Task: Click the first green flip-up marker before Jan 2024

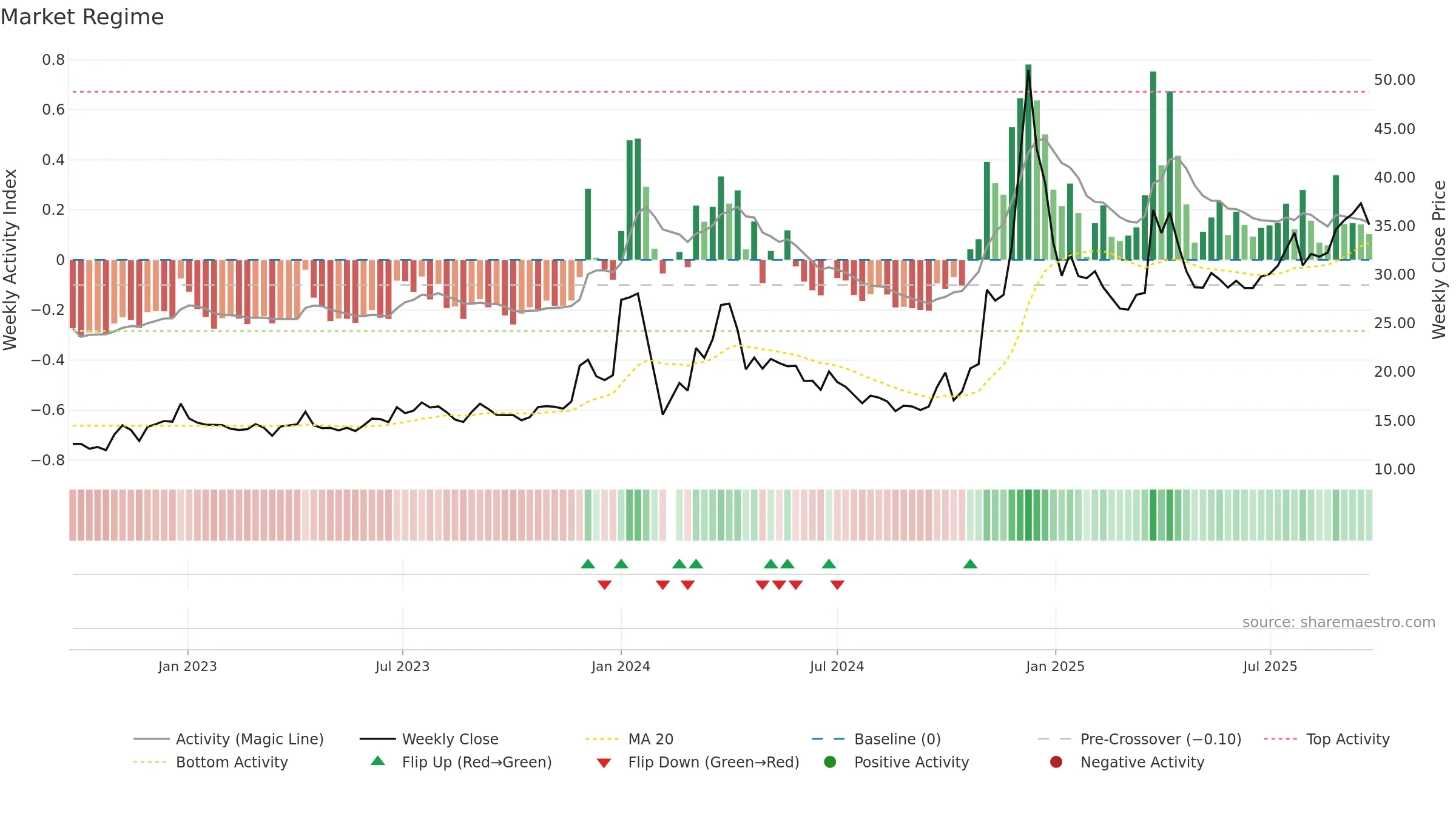Action: coord(588,564)
